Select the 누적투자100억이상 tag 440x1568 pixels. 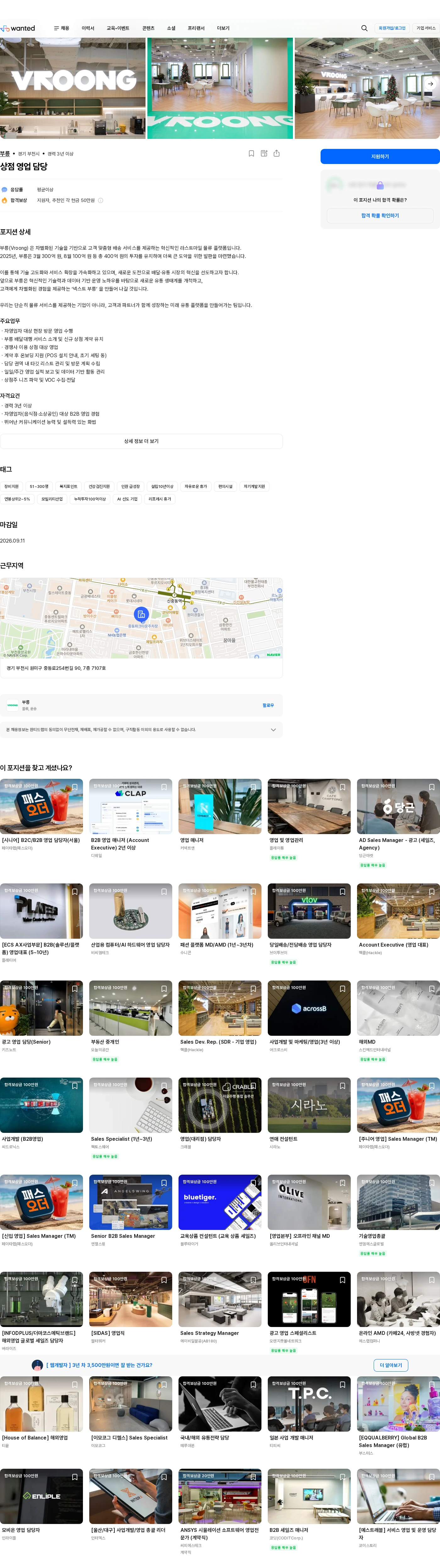point(90,499)
